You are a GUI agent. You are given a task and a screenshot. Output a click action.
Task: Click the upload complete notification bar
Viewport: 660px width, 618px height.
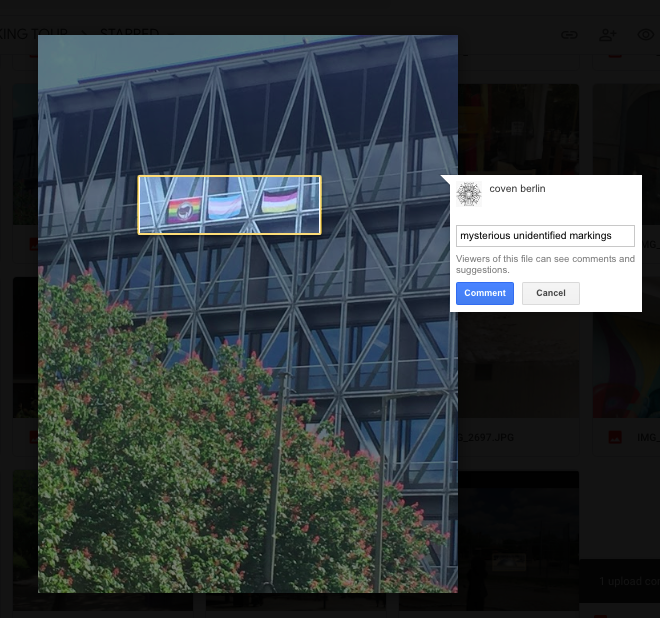coord(619,581)
